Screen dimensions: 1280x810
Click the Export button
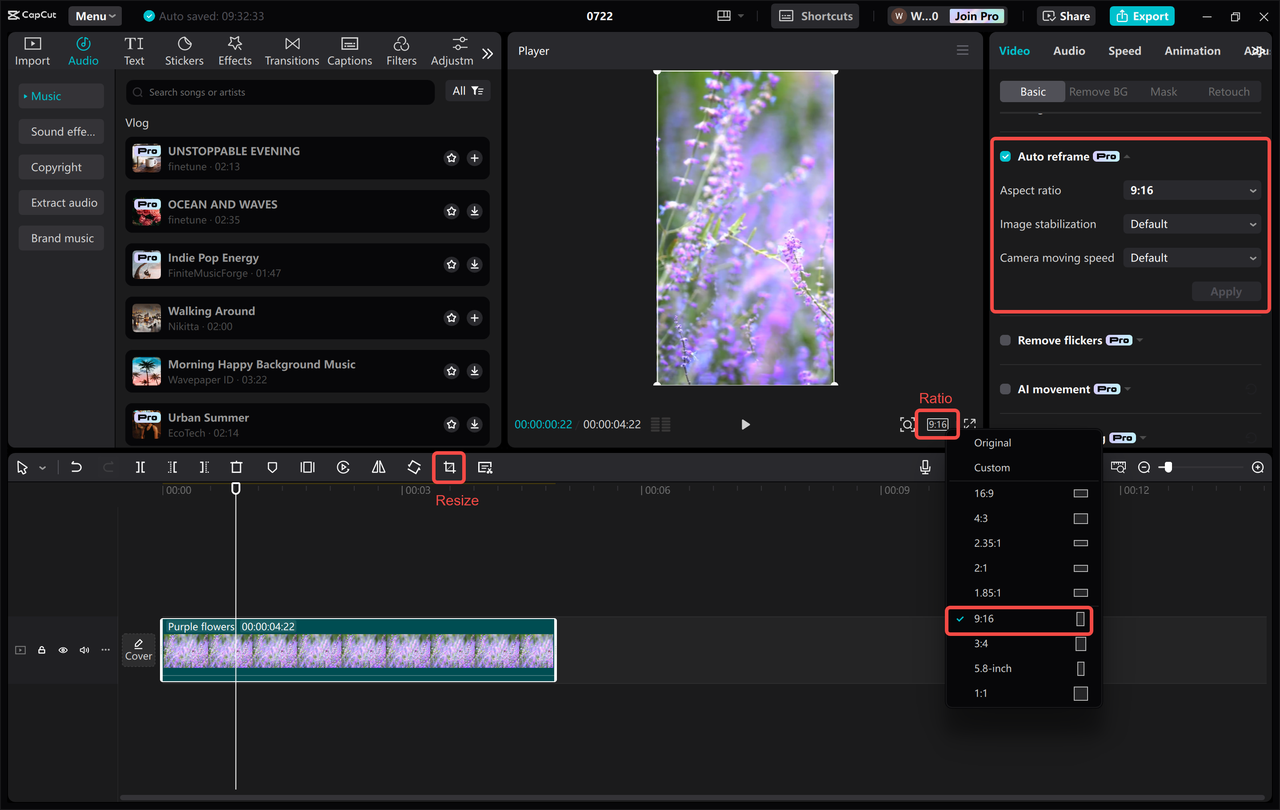point(1141,15)
